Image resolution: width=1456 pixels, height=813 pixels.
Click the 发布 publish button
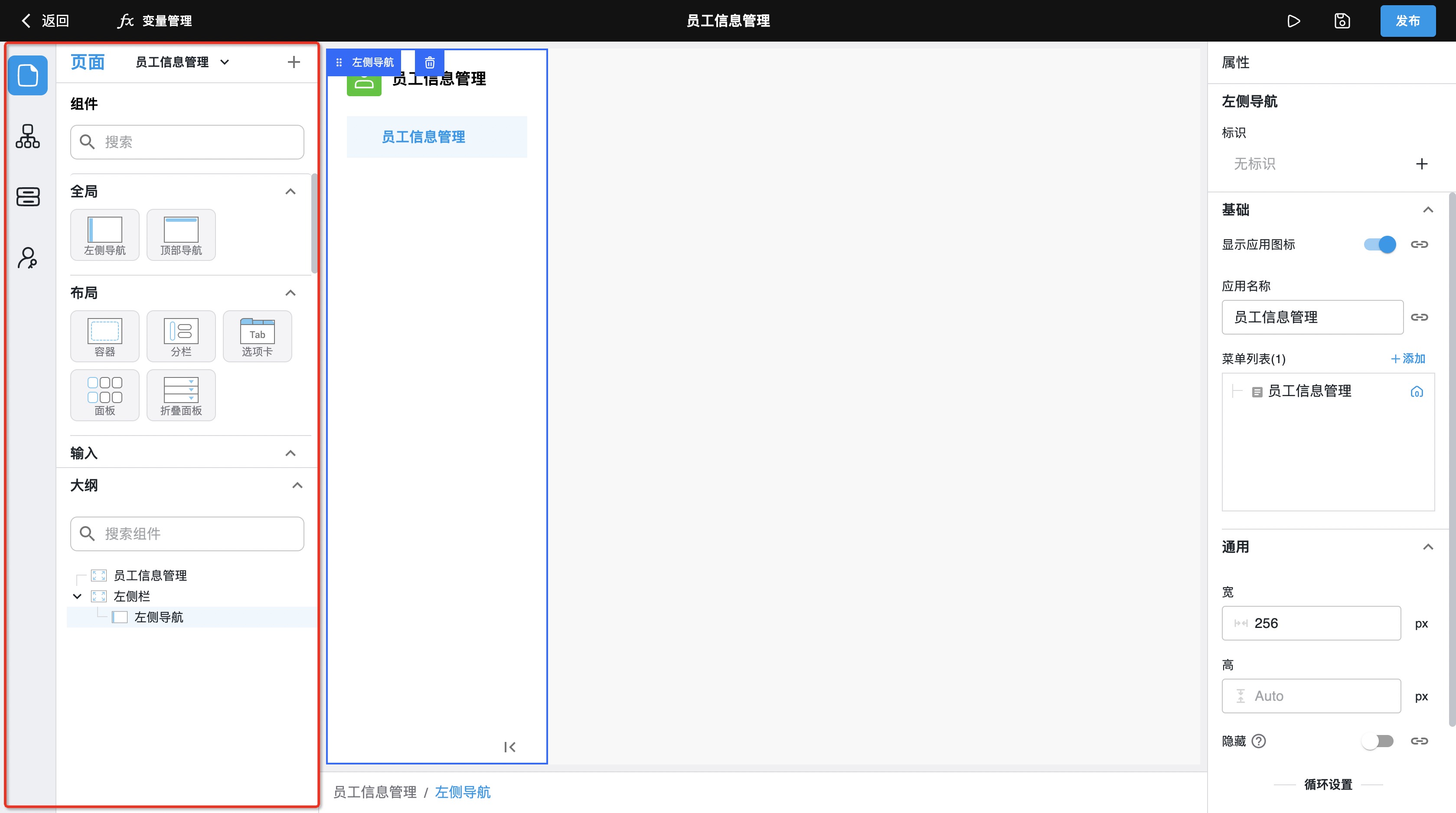pyautogui.click(x=1407, y=21)
